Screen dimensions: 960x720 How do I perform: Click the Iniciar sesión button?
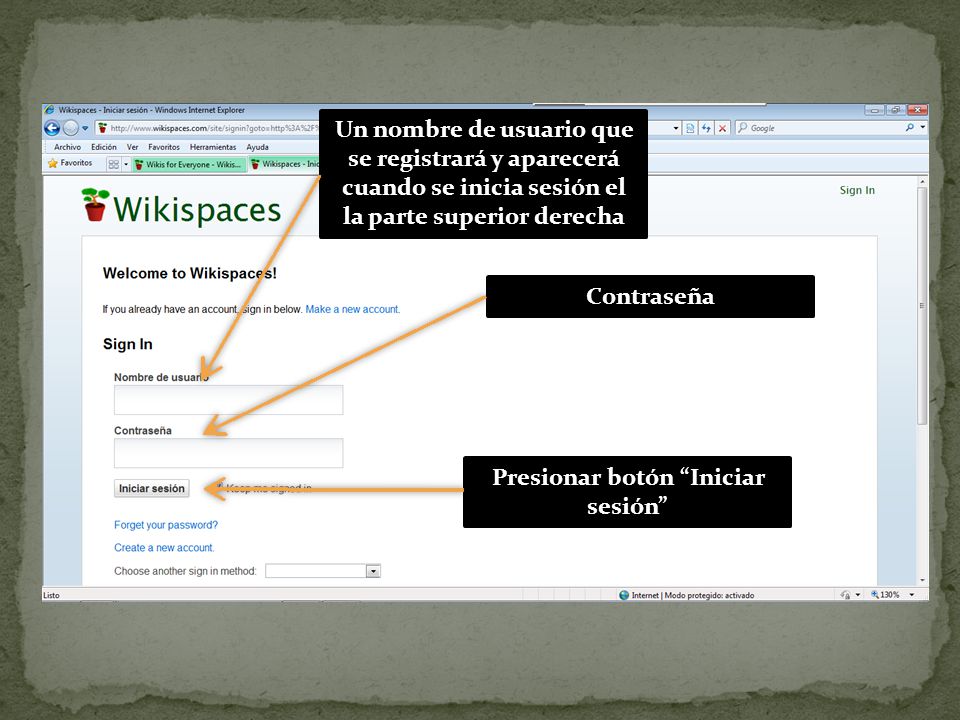151,489
